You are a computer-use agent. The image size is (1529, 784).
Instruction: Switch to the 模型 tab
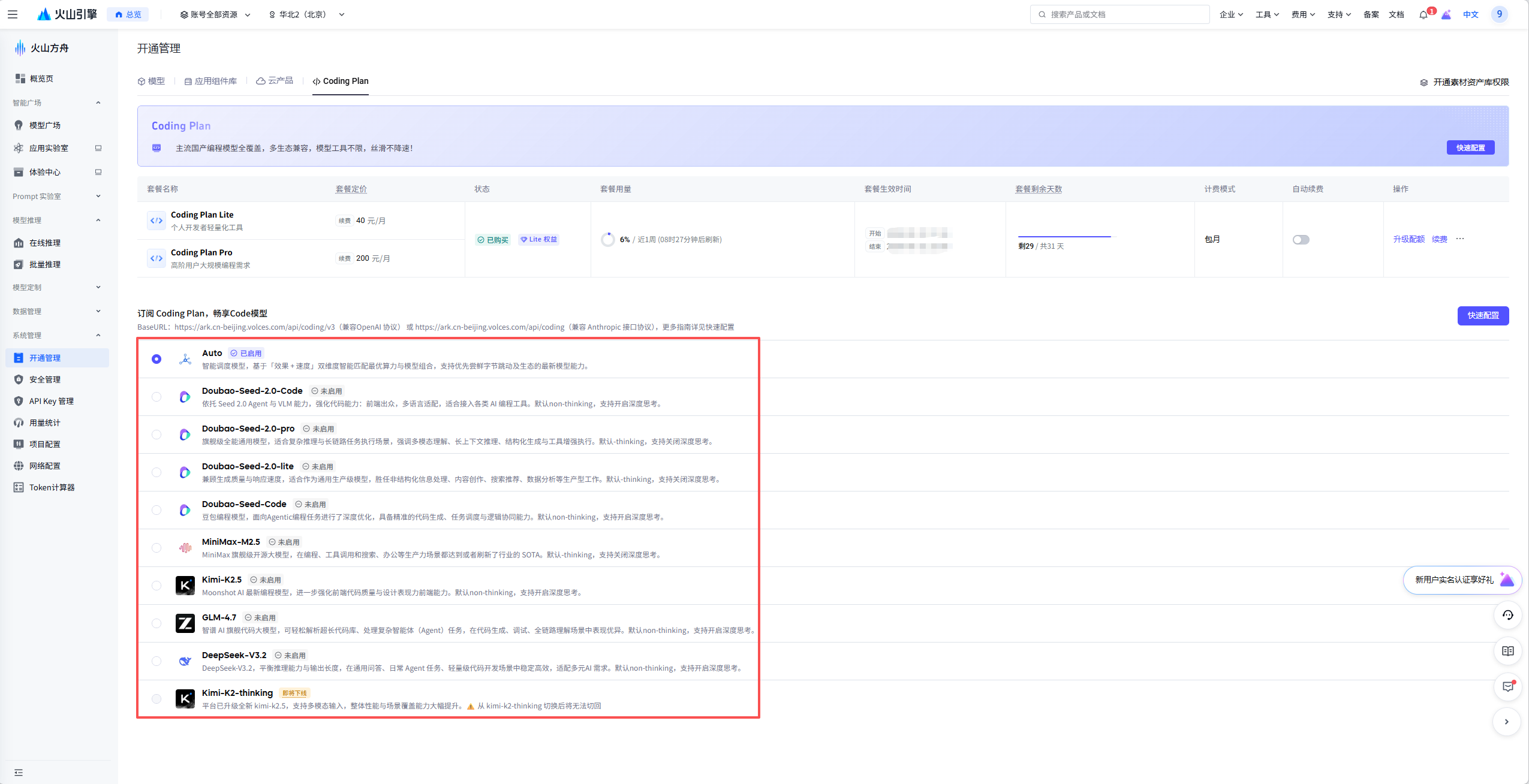tap(152, 81)
